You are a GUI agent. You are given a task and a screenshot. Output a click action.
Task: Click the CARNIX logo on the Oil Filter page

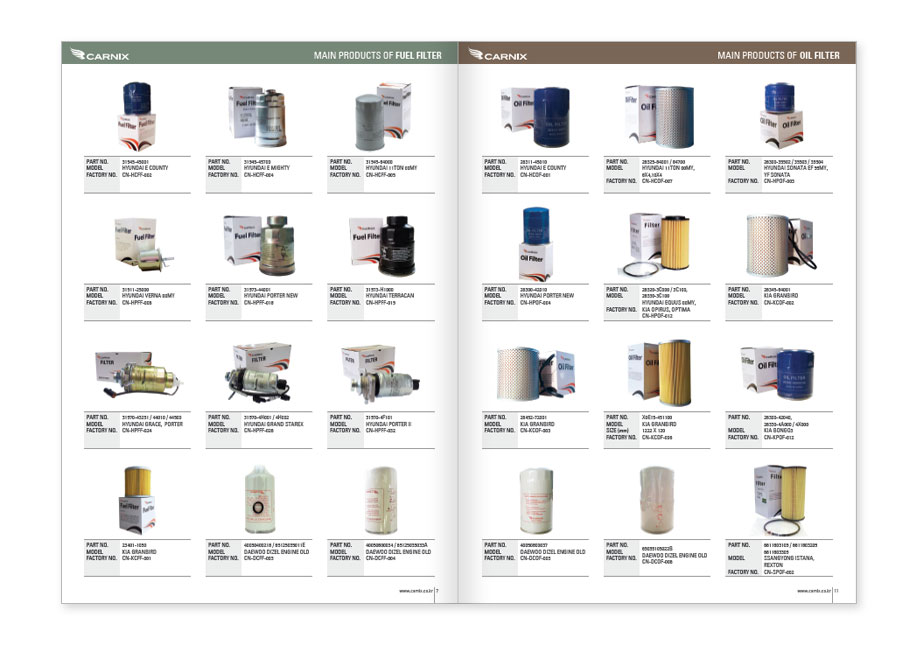(498, 55)
